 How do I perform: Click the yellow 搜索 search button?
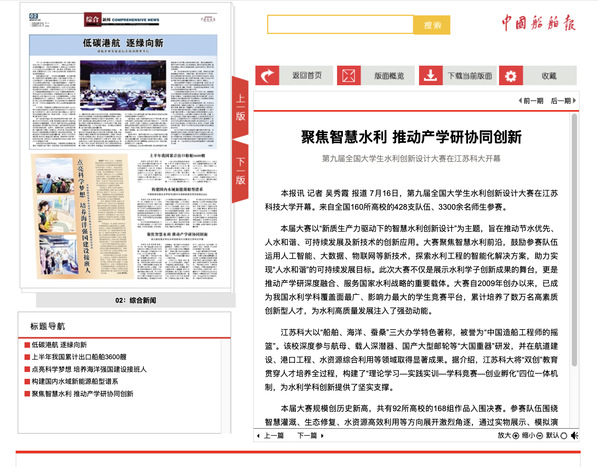coord(432,25)
